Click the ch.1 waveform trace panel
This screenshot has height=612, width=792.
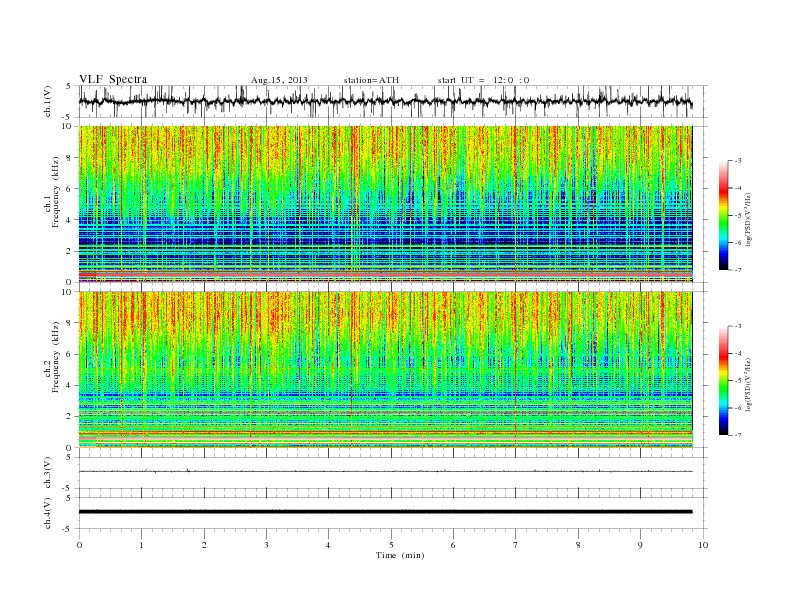pyautogui.click(x=393, y=101)
